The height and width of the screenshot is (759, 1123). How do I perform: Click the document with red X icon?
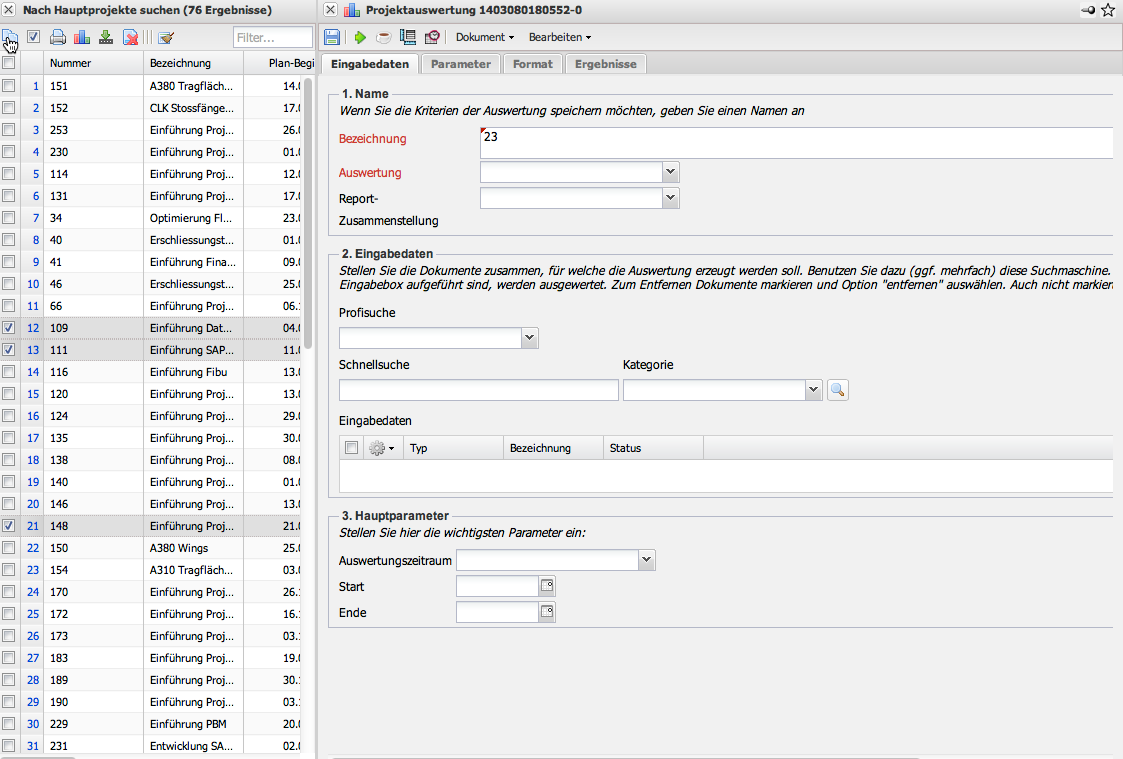point(130,38)
